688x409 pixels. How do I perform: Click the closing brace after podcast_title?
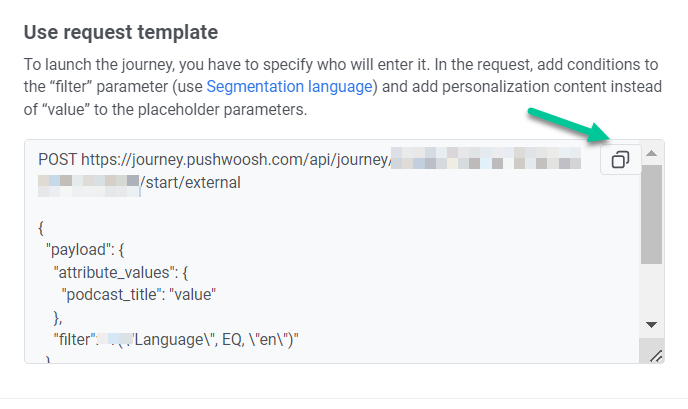58,317
